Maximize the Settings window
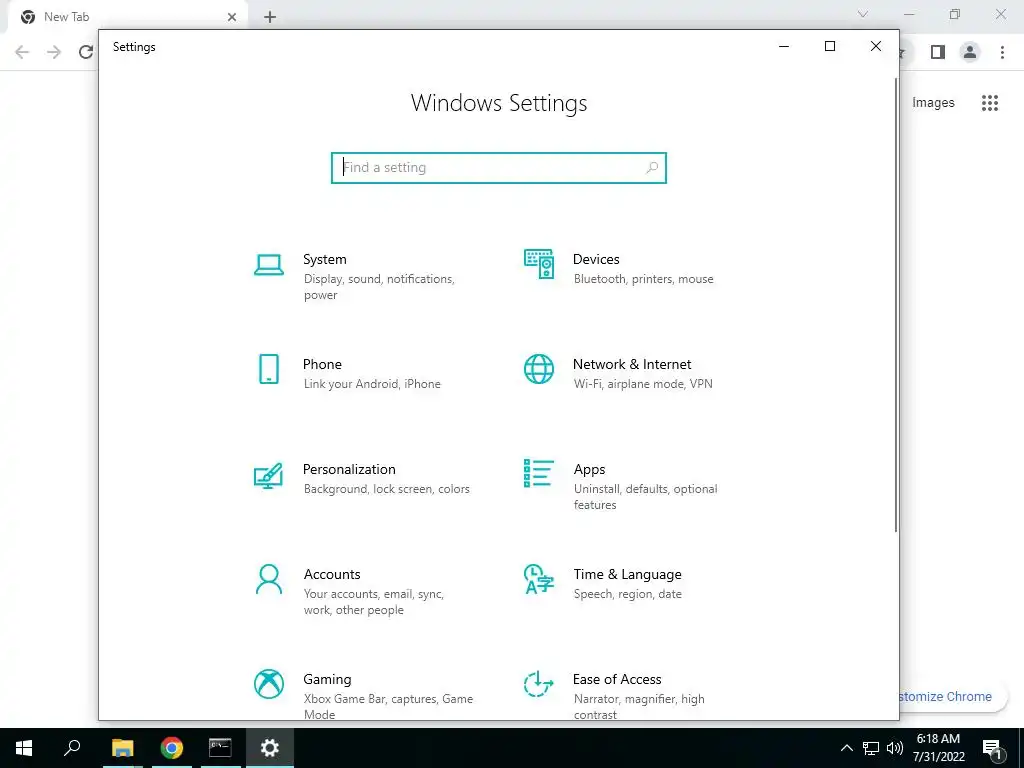Viewport: 1024px width, 768px height. point(830,46)
